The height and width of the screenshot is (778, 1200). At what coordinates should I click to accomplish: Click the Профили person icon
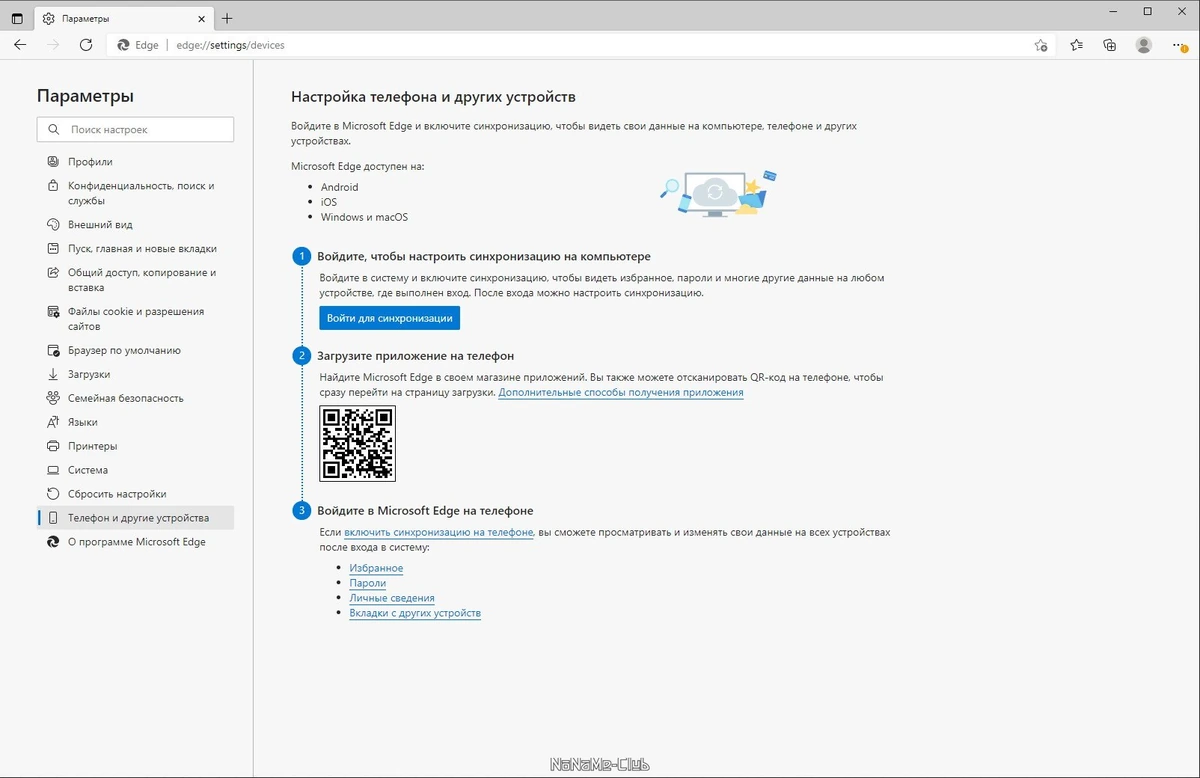(53, 162)
